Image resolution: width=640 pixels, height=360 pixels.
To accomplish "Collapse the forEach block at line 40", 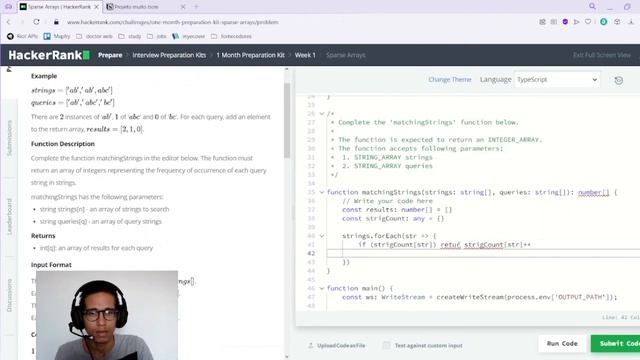I will 322,236.
